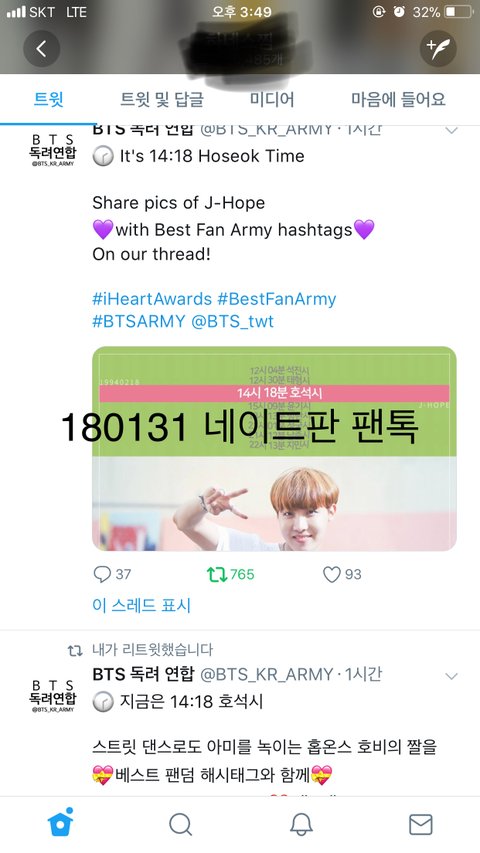
Task: Select the 트윗 tab
Action: 48,100
